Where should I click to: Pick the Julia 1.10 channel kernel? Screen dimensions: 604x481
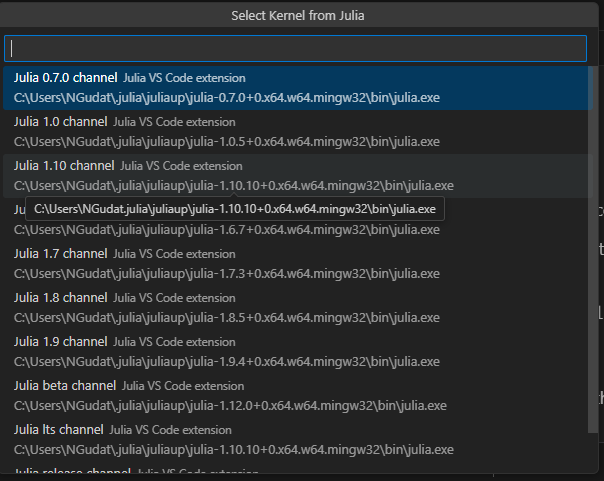(64, 165)
